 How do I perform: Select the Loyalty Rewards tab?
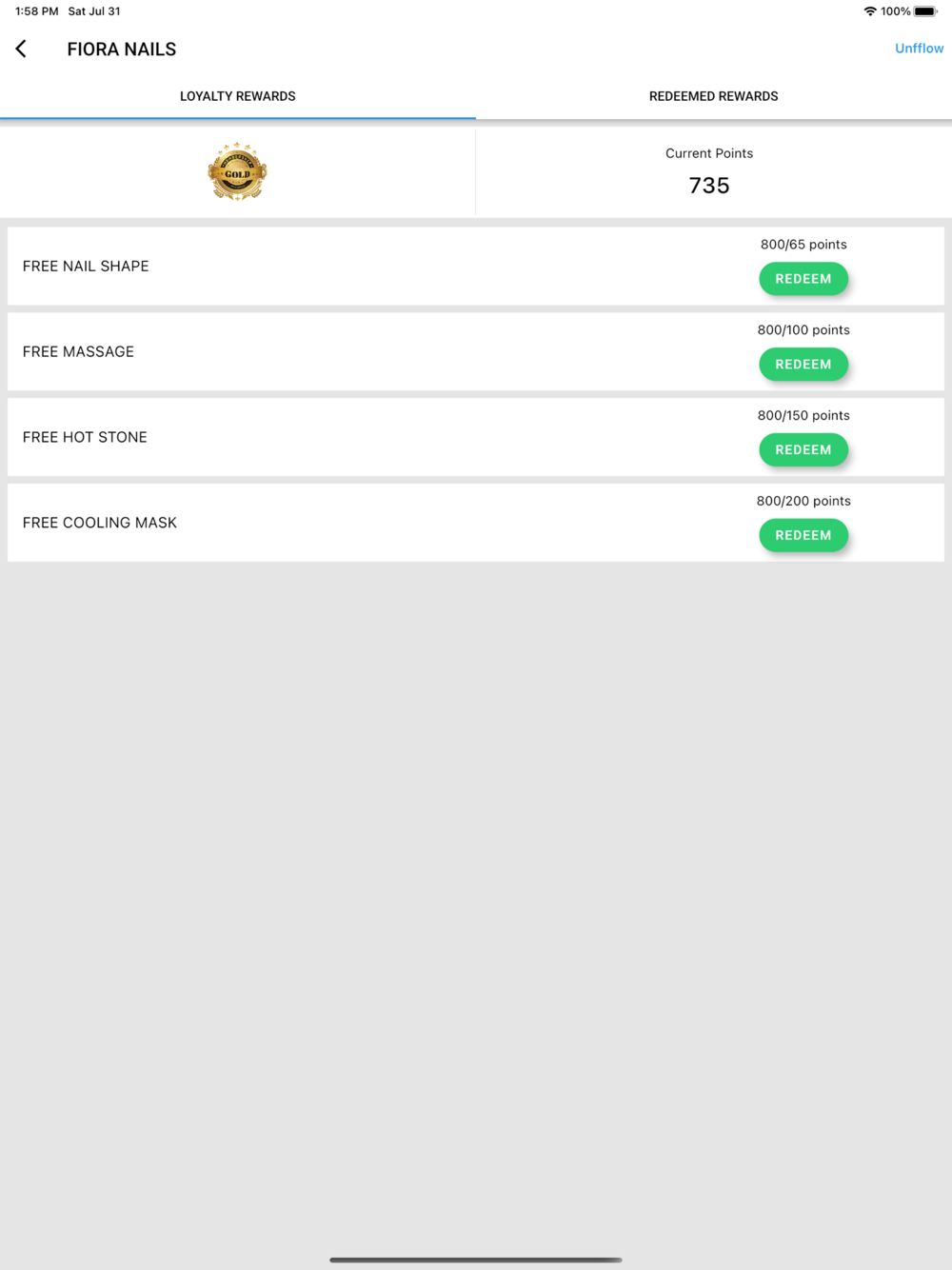[x=238, y=96]
